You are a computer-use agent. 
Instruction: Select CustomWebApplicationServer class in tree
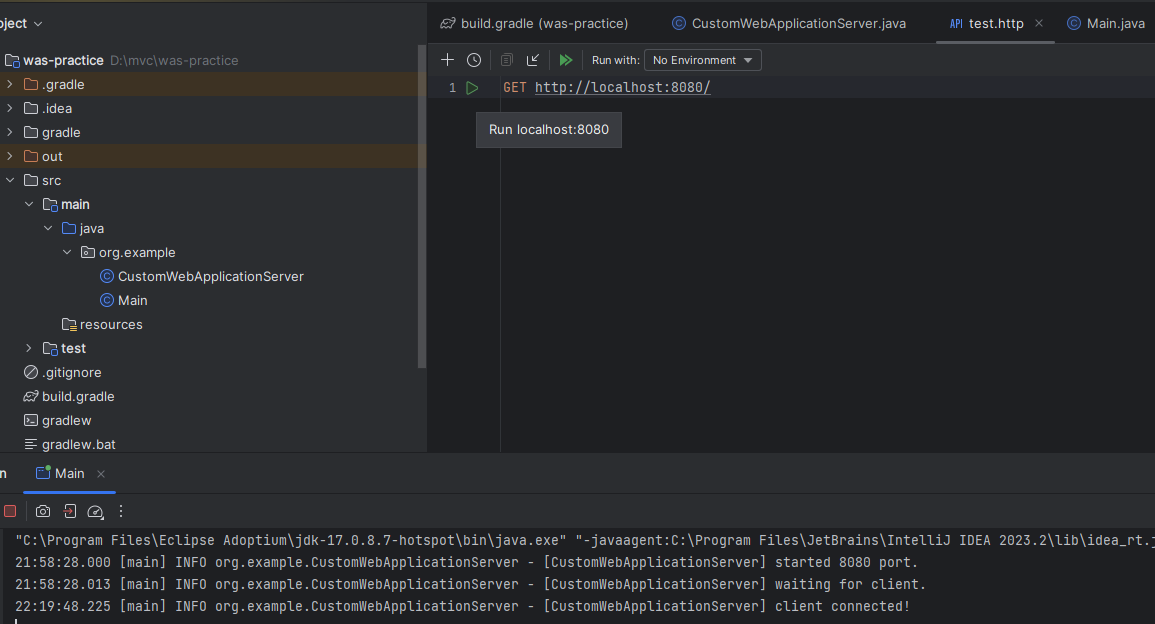(211, 276)
